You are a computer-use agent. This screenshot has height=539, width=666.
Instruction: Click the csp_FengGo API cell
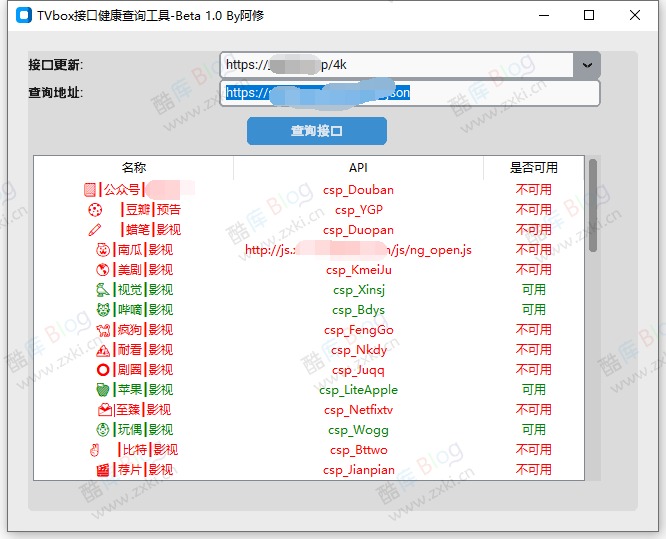[359, 330]
